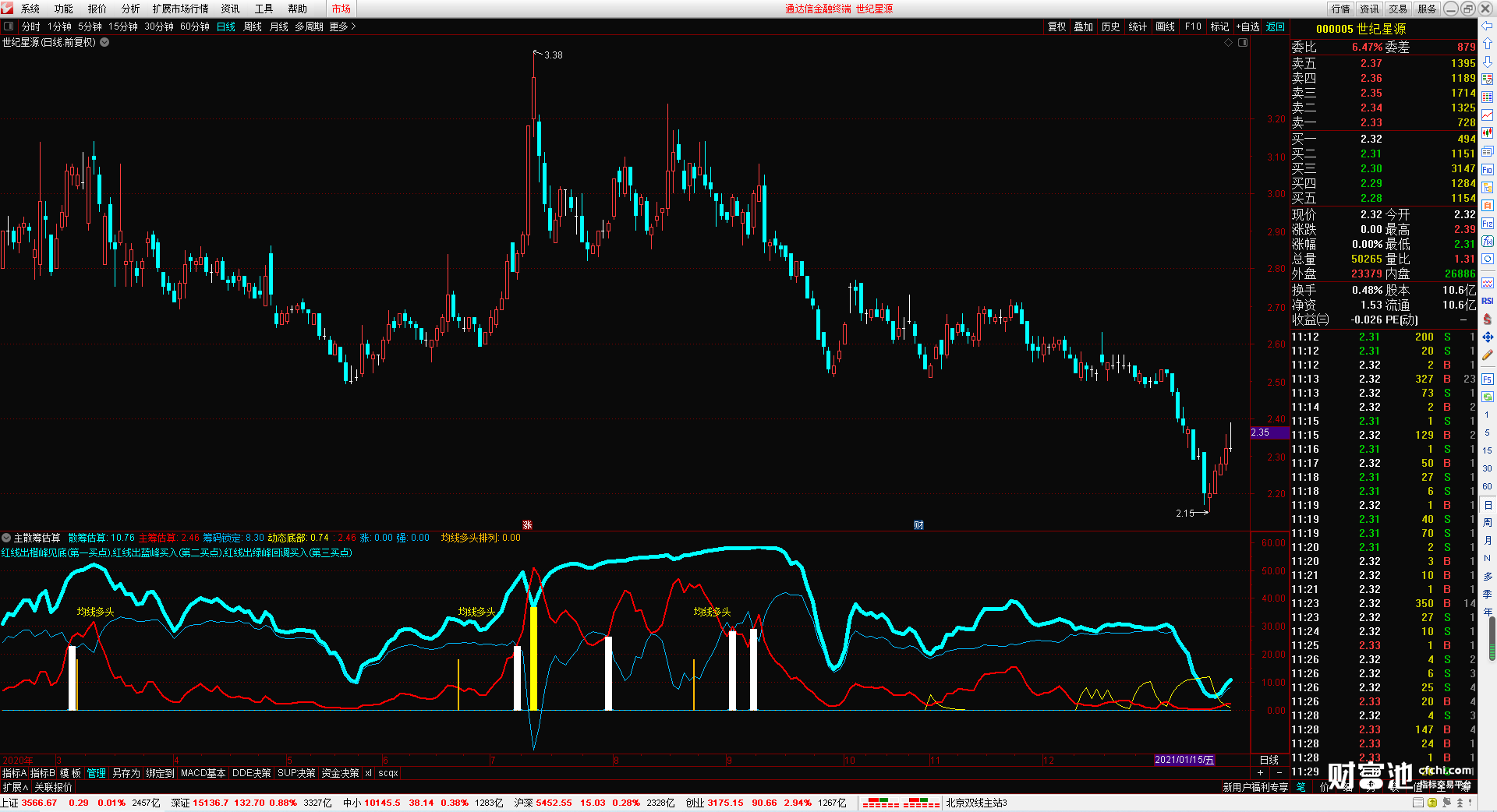
Task: Click the back arrow in the right sidebar
Action: pyautogui.click(x=1488, y=26)
